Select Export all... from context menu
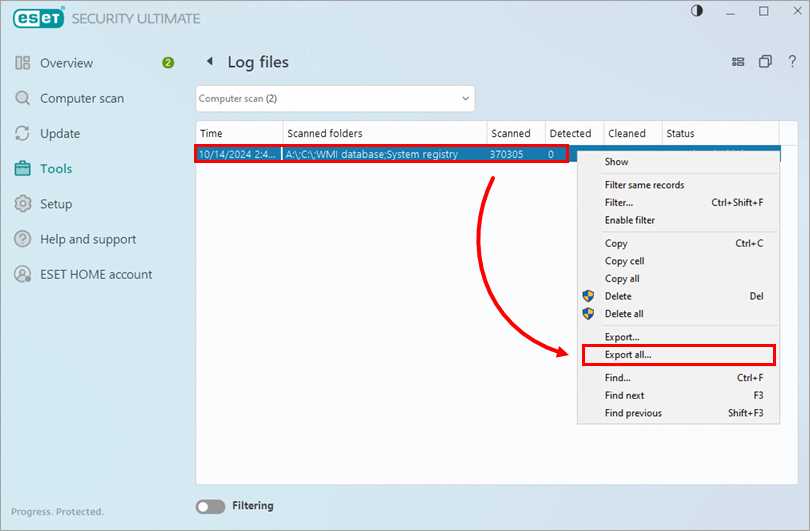 628,355
